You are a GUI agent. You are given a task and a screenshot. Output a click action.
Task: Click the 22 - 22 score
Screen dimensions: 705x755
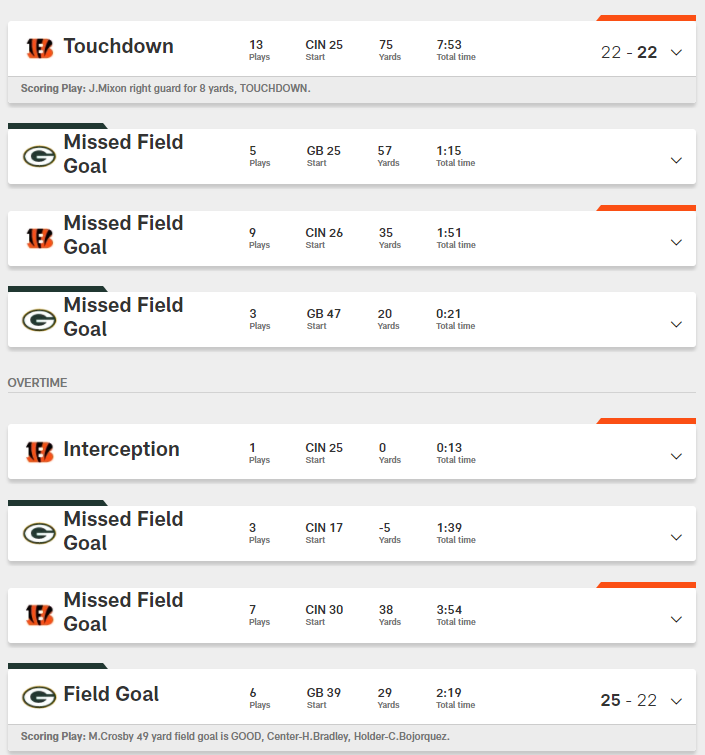[629, 52]
